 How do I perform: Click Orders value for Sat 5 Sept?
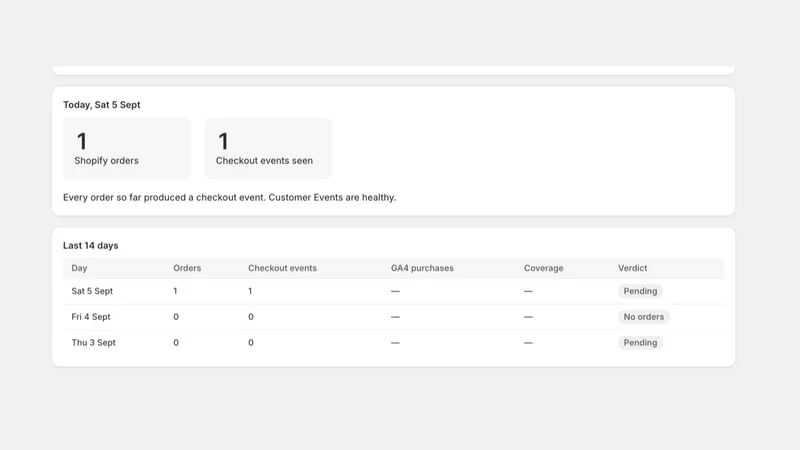click(176, 291)
